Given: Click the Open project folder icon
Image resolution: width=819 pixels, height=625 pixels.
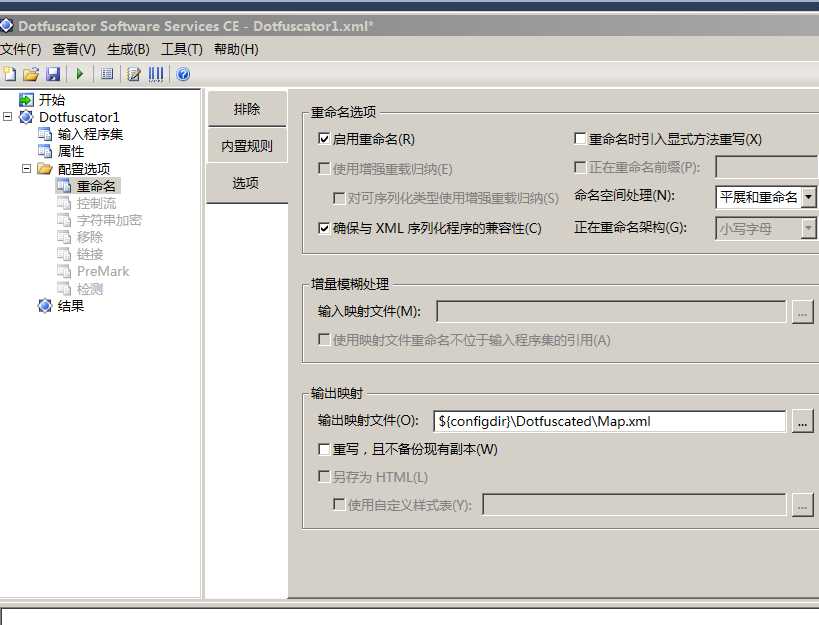Looking at the screenshot, I should coord(31,74).
